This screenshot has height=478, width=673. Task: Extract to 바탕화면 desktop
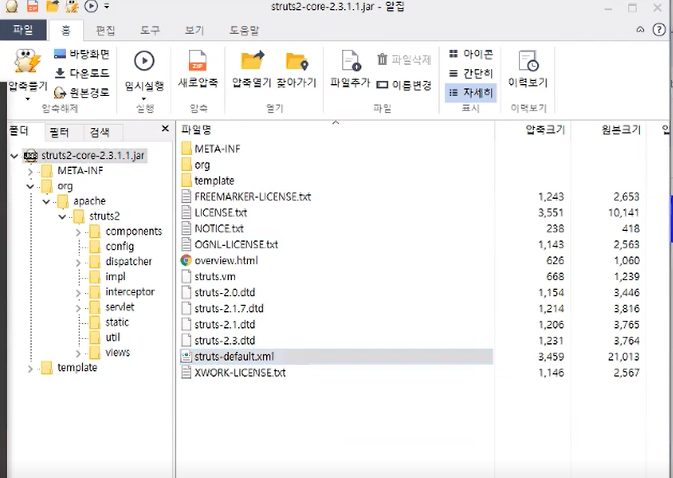coord(82,54)
